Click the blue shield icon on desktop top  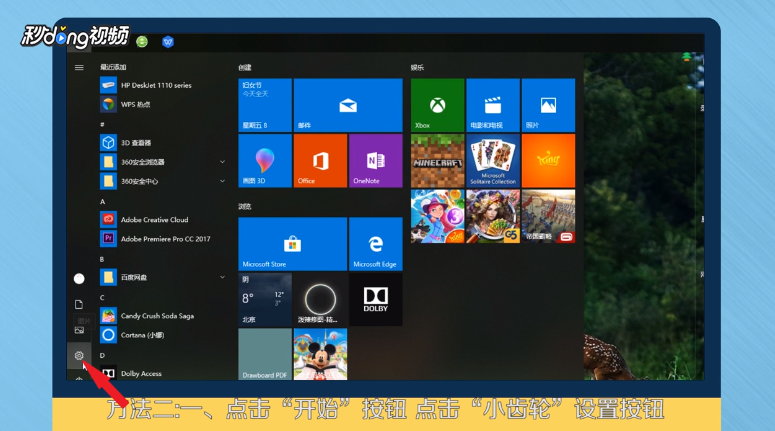click(168, 42)
